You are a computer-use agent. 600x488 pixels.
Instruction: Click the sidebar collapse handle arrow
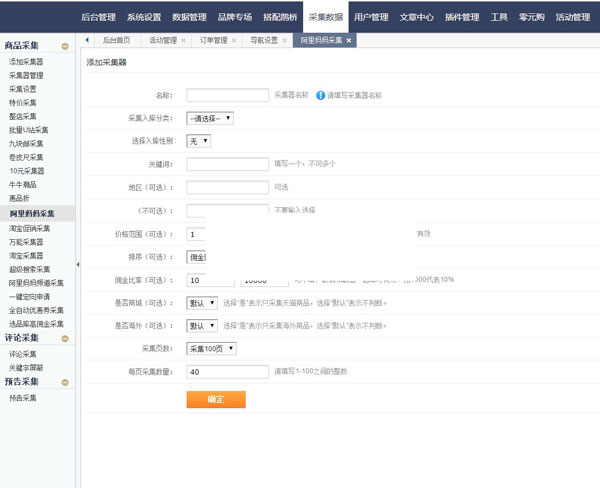point(78,264)
